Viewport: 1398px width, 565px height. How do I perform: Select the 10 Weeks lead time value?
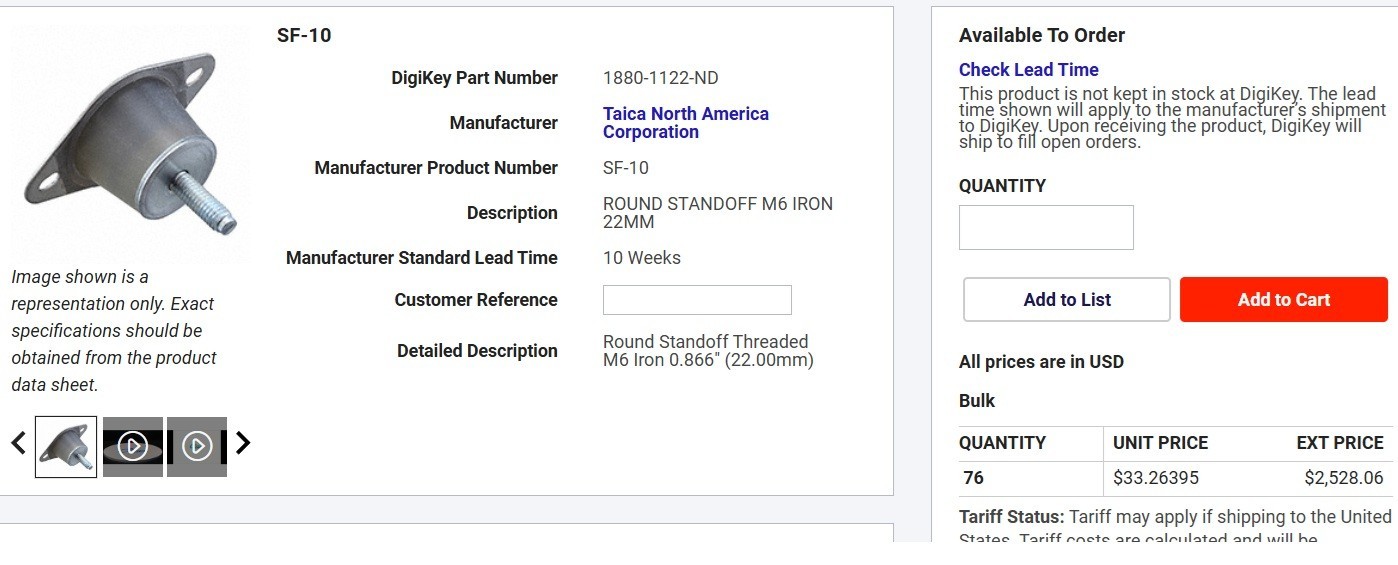point(642,258)
